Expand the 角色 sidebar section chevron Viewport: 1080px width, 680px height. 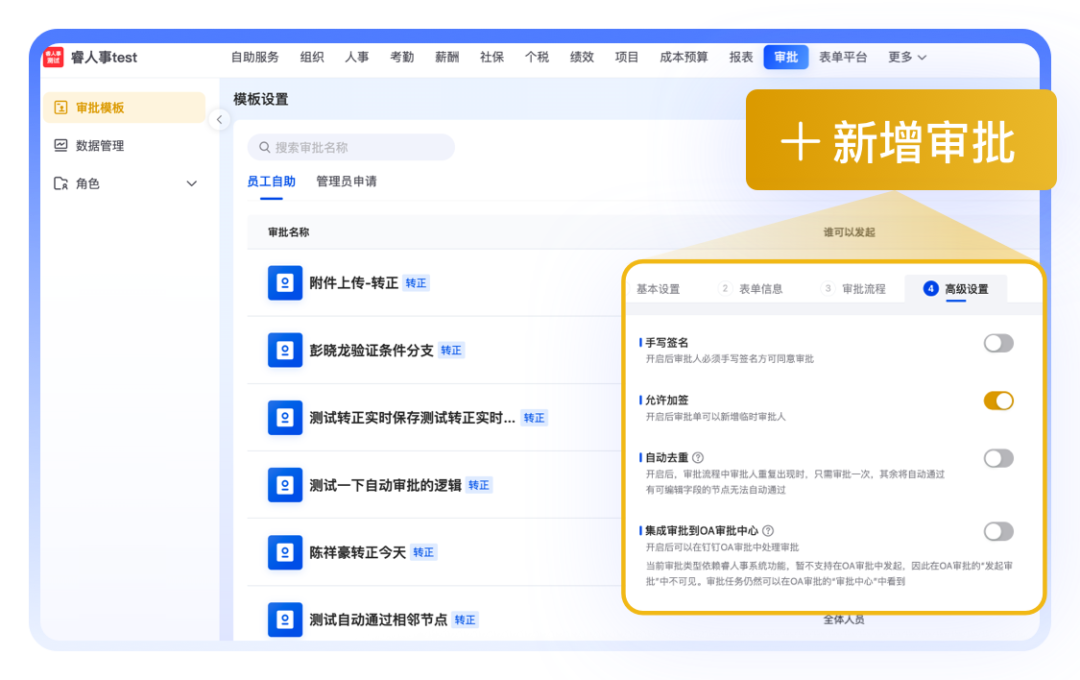pyautogui.click(x=192, y=184)
